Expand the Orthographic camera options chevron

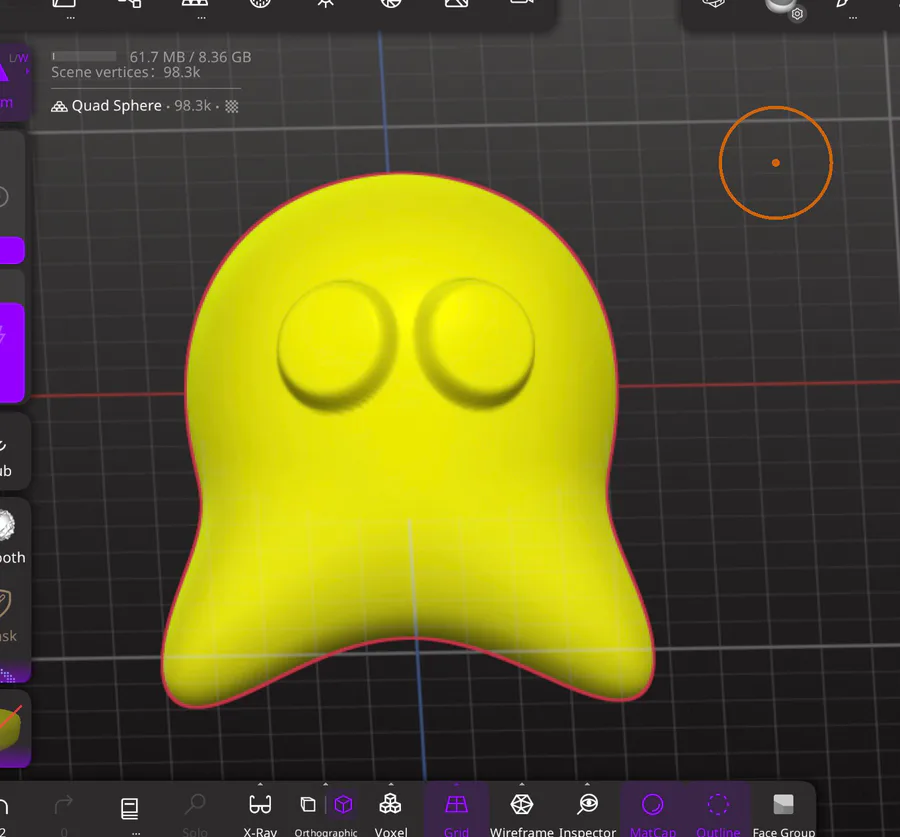(325, 784)
